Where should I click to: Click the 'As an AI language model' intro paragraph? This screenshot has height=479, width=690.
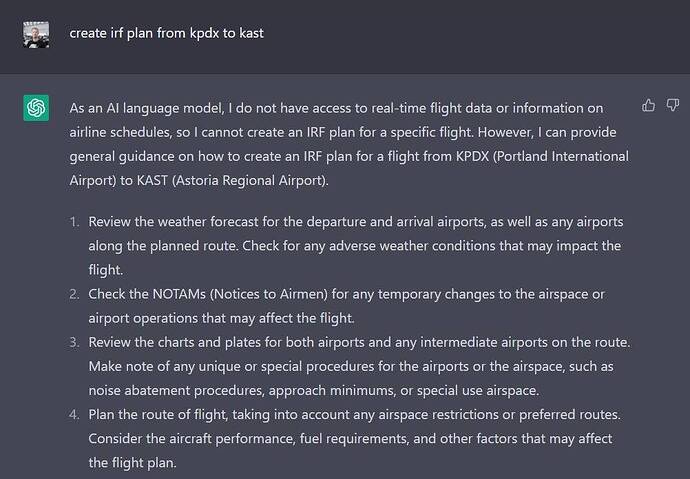(x=349, y=144)
